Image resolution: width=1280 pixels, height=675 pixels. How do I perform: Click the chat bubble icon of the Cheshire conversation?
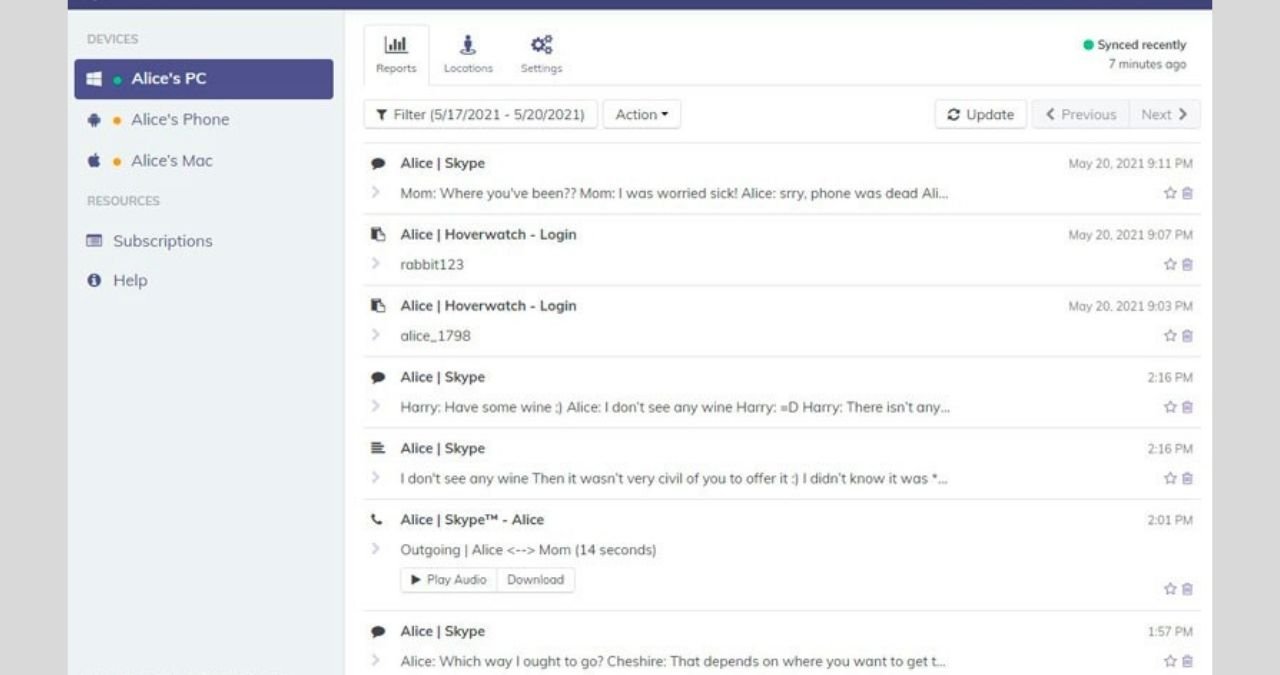[x=378, y=632]
